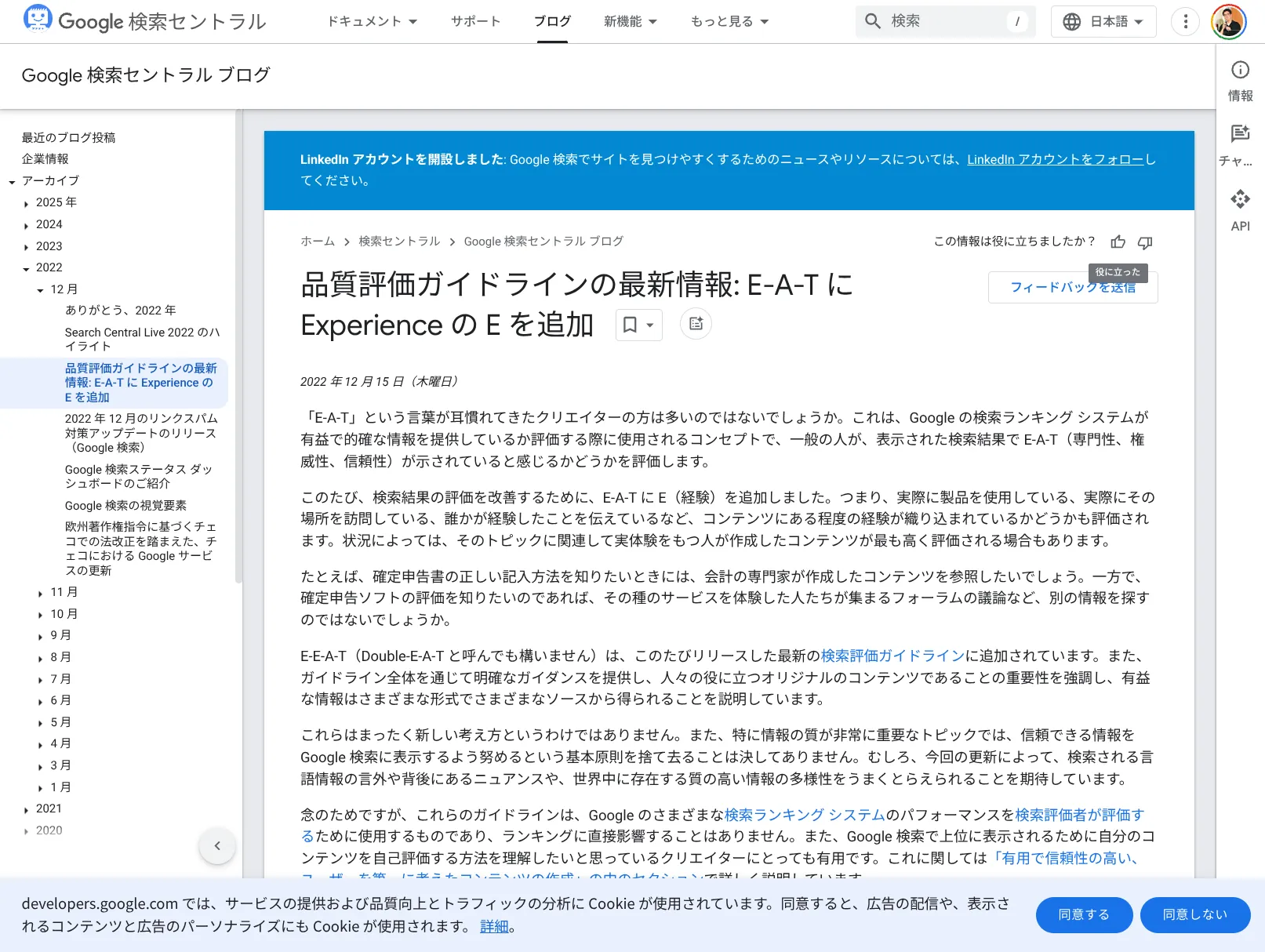
Task: Select the ブログ tab
Action: pyautogui.click(x=552, y=21)
